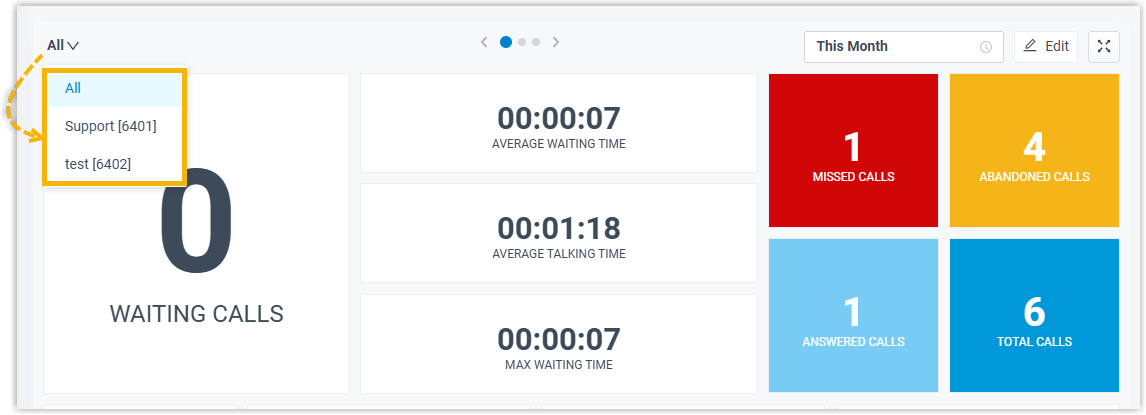Select the first pagination dot
Image resolution: width=1146 pixels, height=415 pixels.
pyautogui.click(x=506, y=42)
